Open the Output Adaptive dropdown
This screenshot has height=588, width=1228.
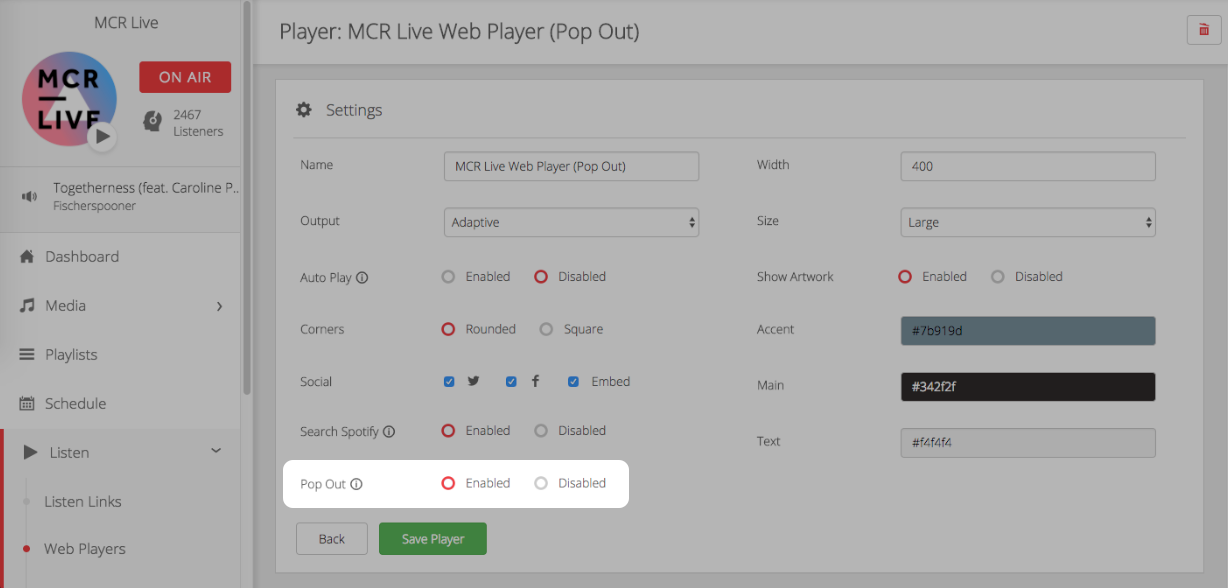point(571,222)
